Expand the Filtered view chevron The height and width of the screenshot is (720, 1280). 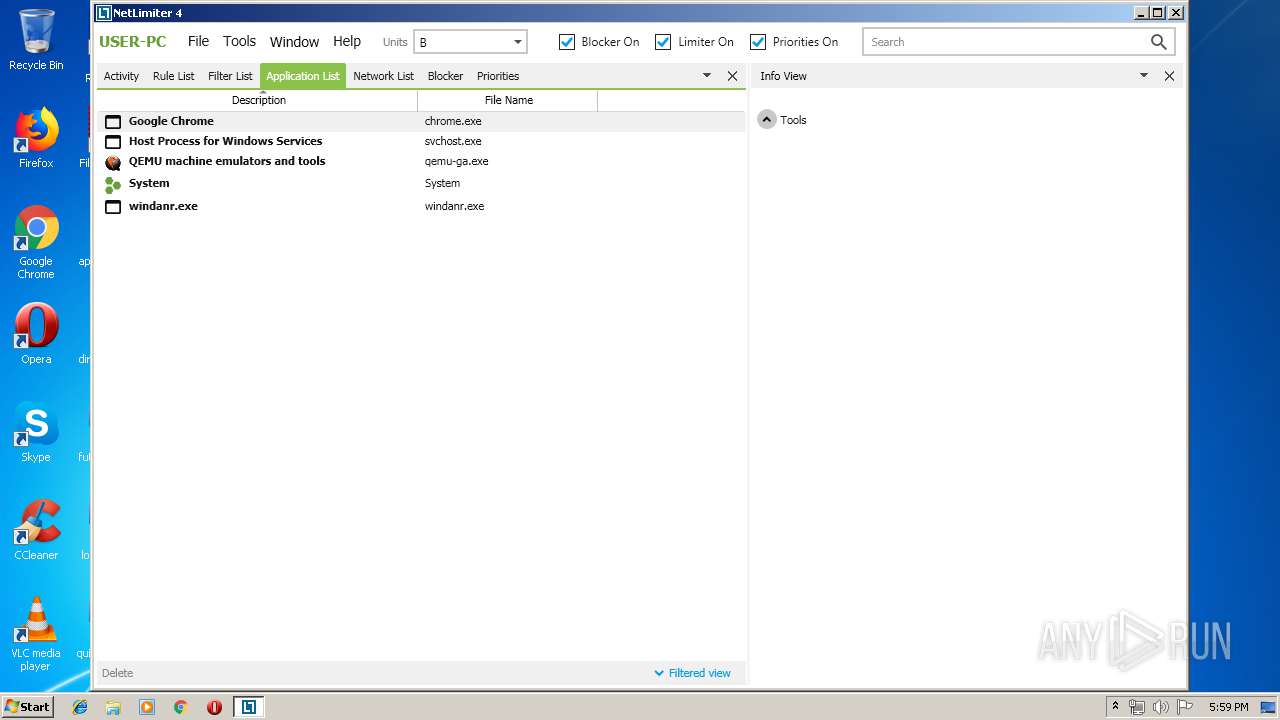[659, 673]
